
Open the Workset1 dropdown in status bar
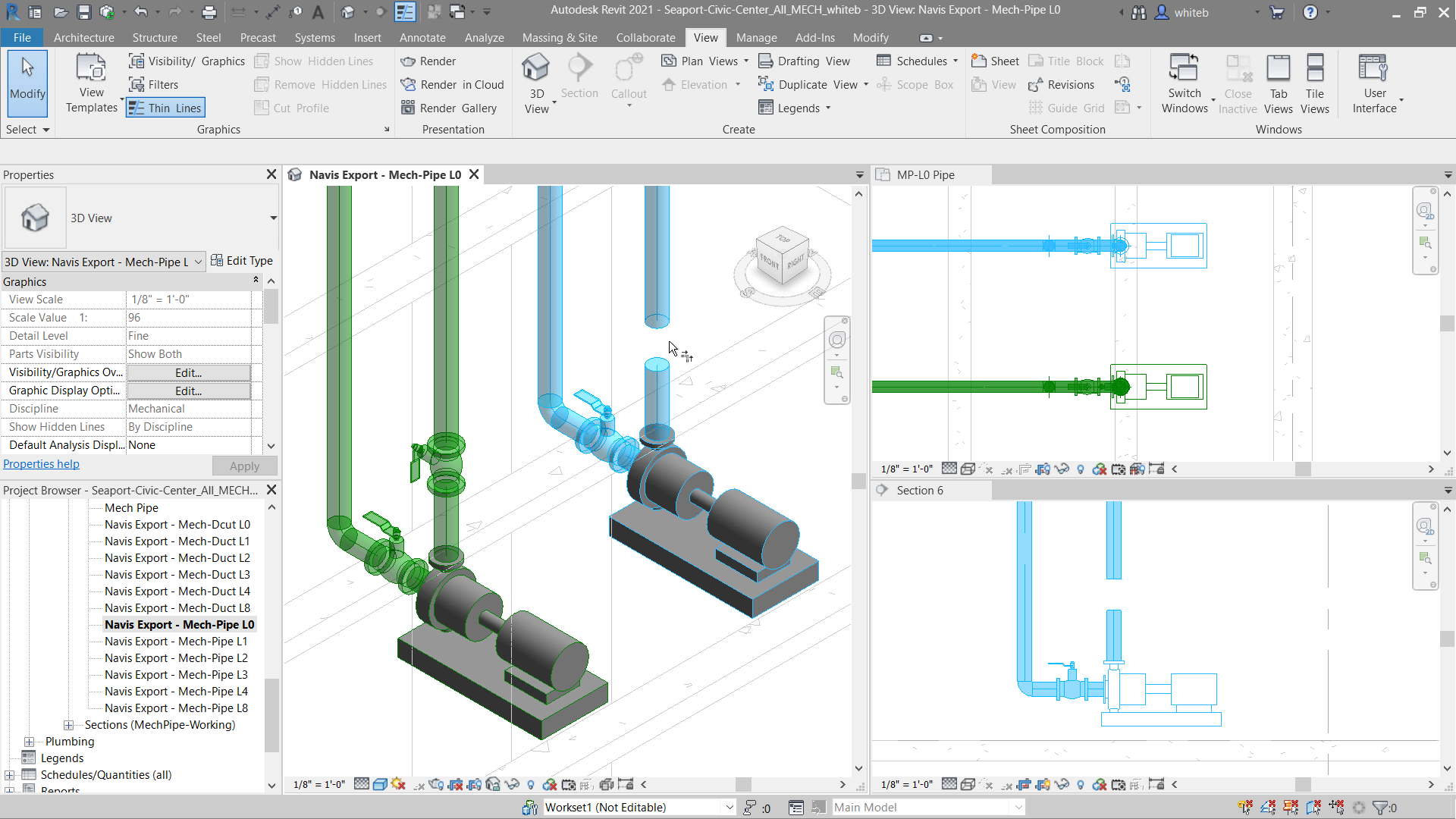pyautogui.click(x=729, y=807)
